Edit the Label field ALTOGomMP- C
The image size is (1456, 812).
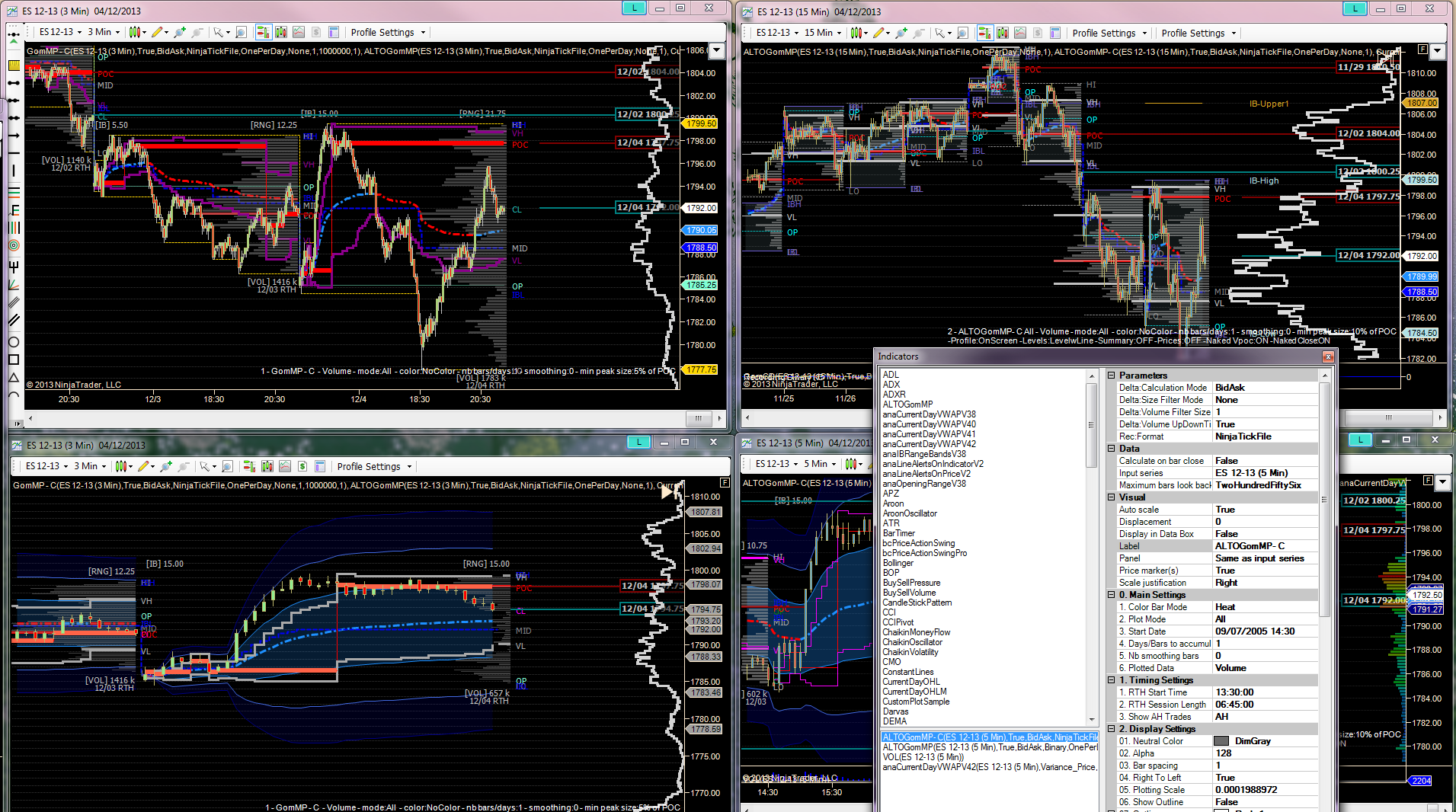1266,546
